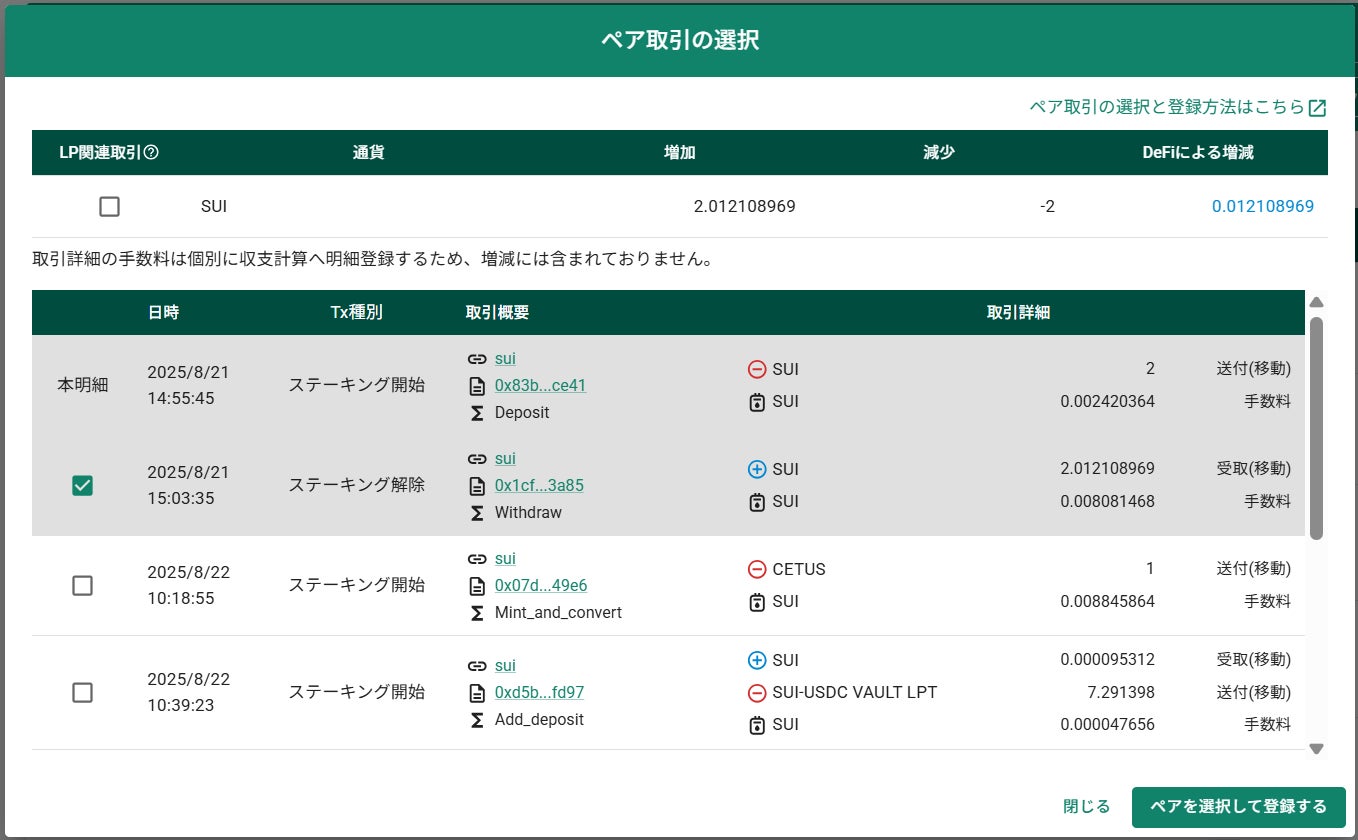
Task: Click the sigma icon beside Add_deposit
Action: pos(477,719)
